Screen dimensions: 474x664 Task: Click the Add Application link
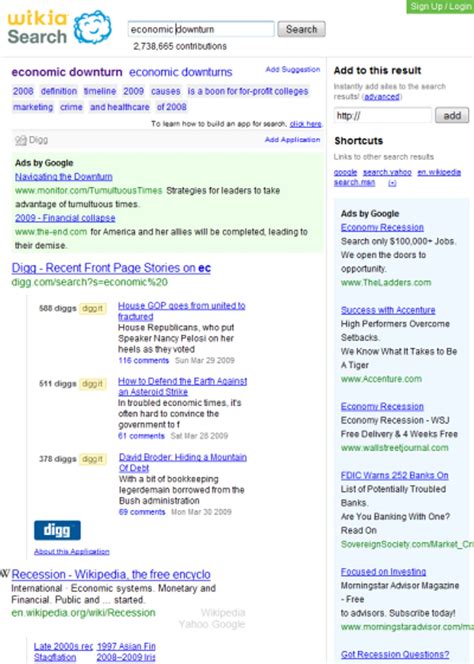(x=292, y=140)
